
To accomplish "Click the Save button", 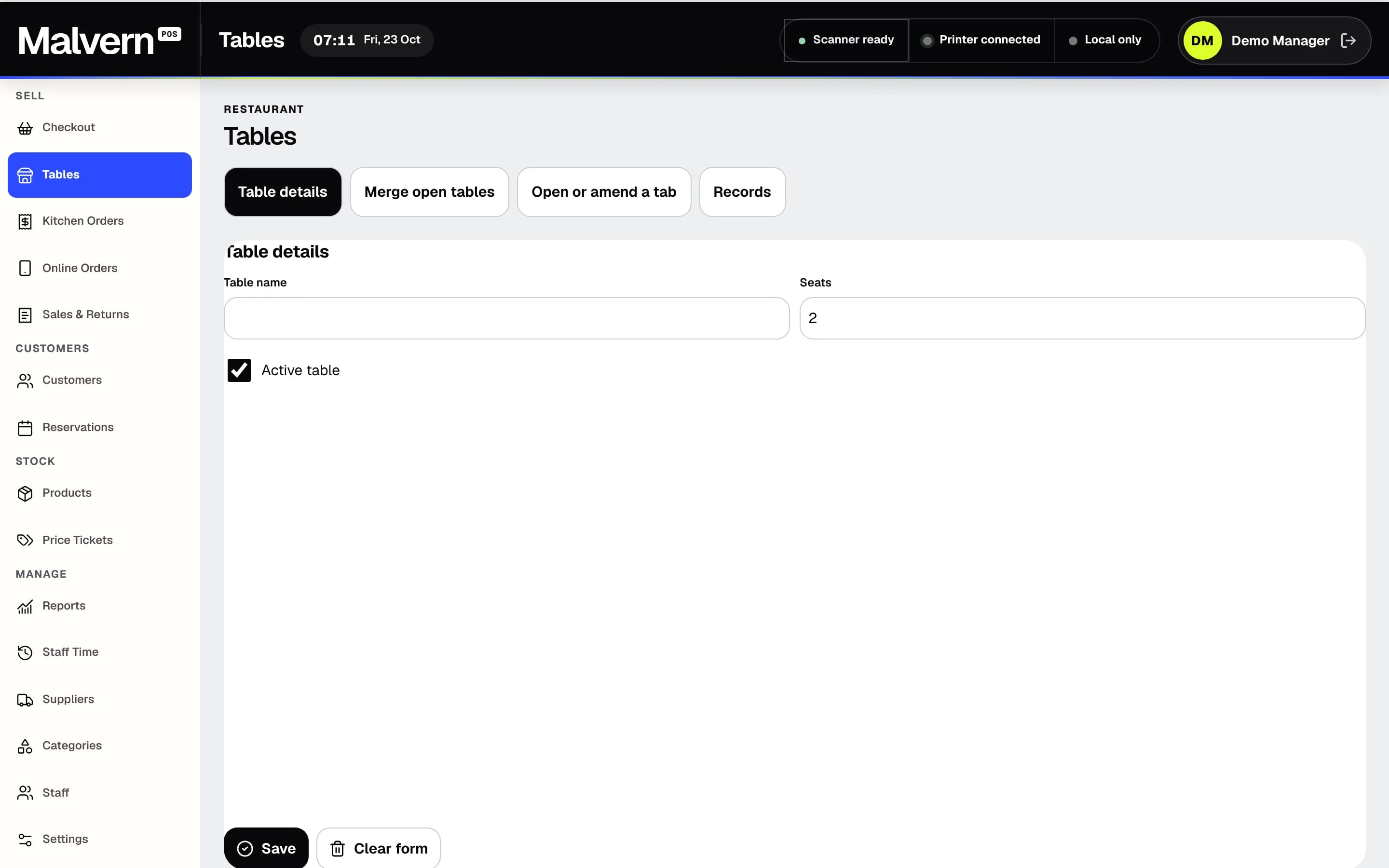I will (266, 848).
